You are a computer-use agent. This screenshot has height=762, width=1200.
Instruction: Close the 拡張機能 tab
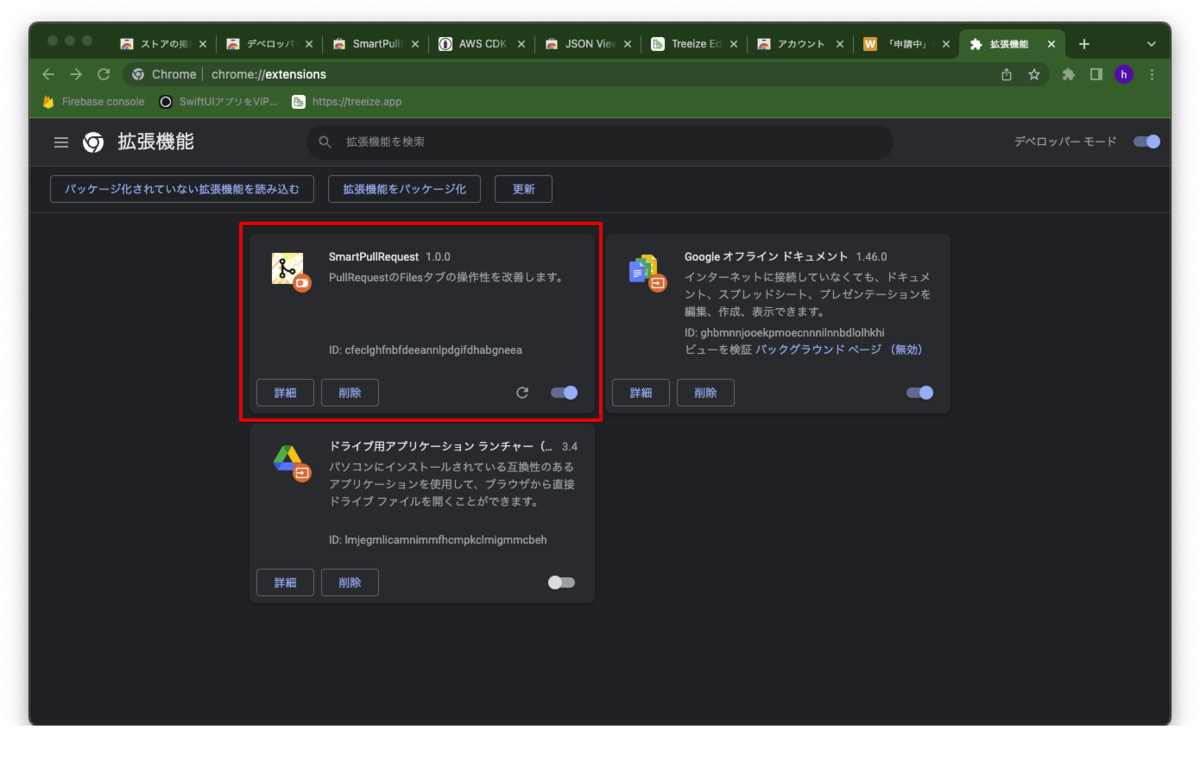pyautogui.click(x=1051, y=44)
